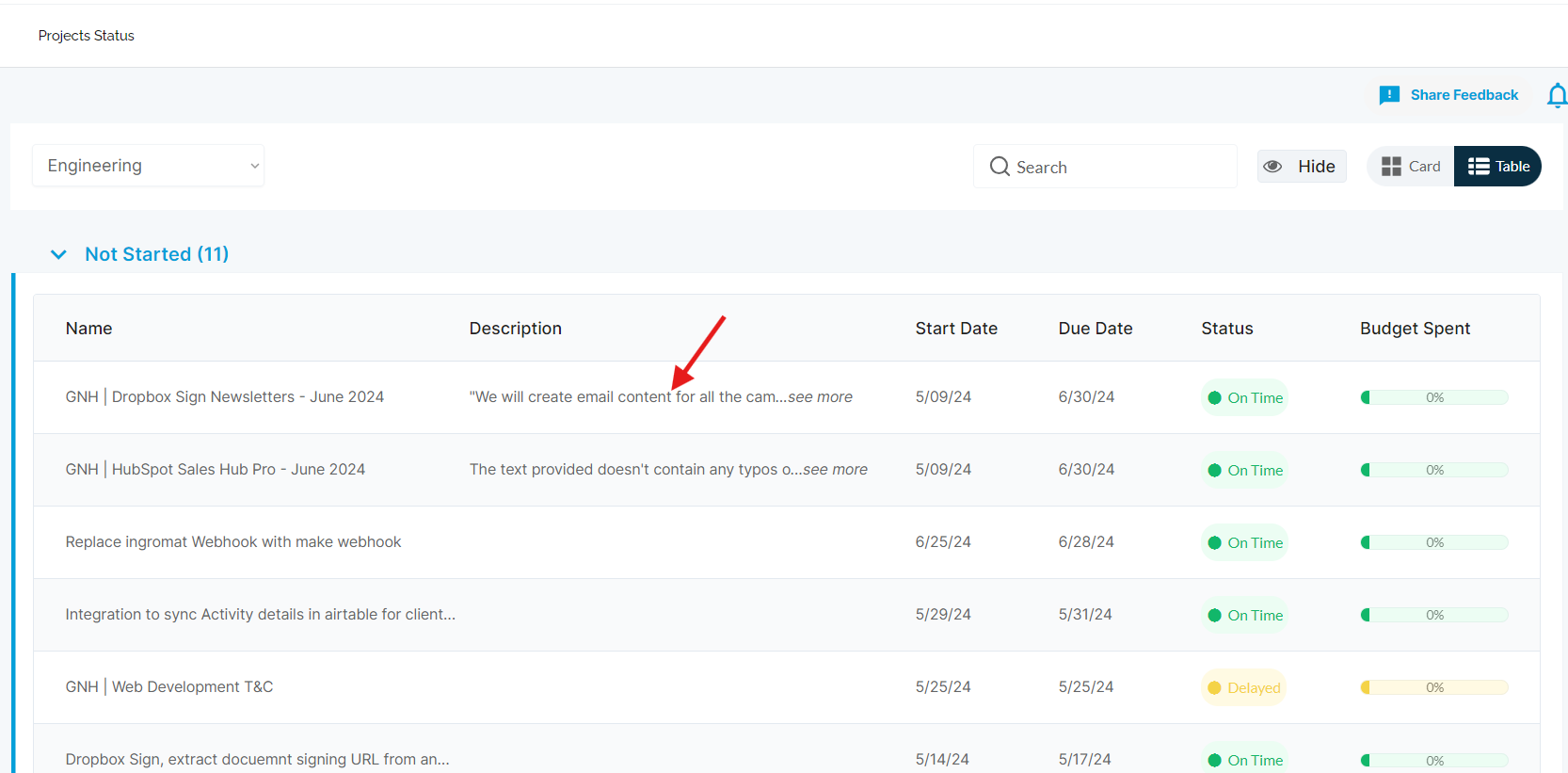Switch to Card view
This screenshot has height=773, width=1568.
click(x=1411, y=167)
